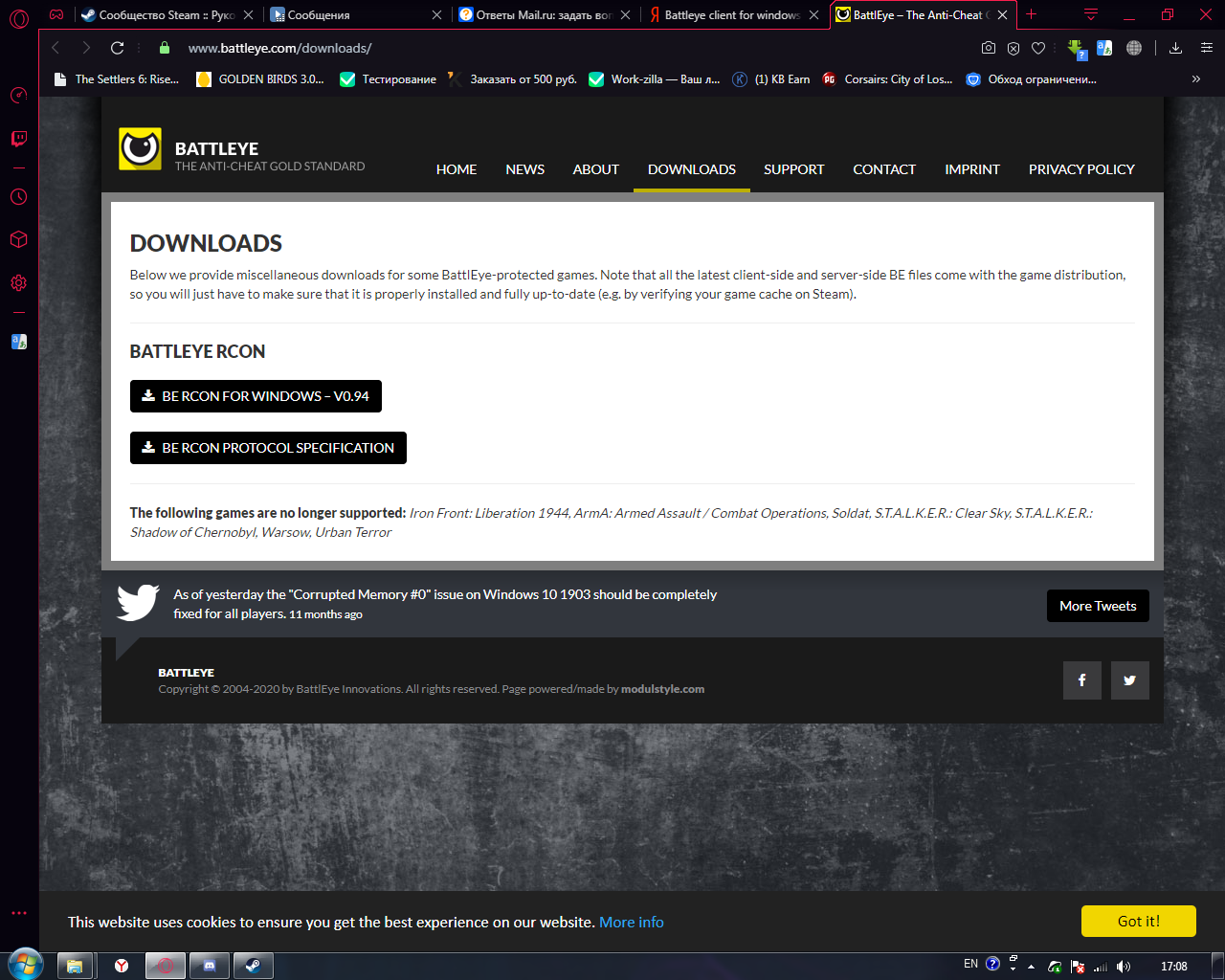The height and width of the screenshot is (980, 1225).
Task: Go forward to next page
Action: (86, 48)
